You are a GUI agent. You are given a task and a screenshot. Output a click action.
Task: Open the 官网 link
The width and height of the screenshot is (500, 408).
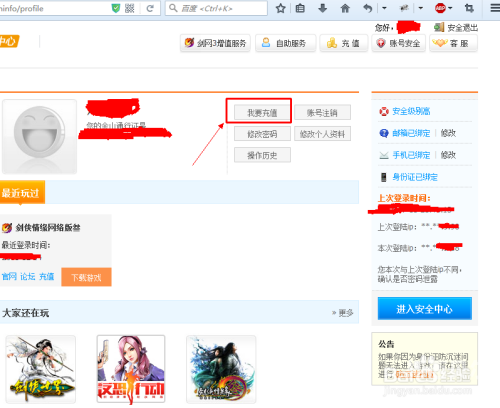[x=9, y=276]
